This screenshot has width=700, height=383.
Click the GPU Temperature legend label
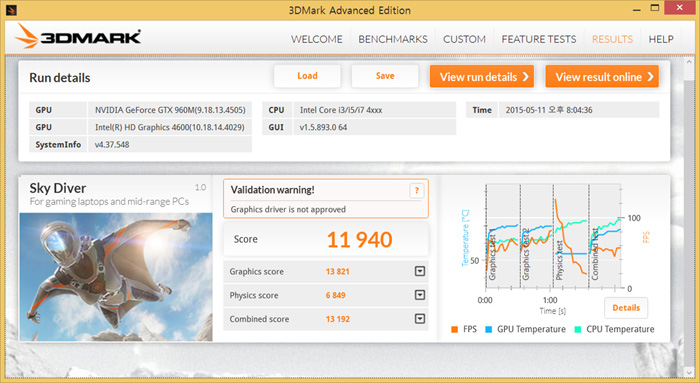[531, 329]
